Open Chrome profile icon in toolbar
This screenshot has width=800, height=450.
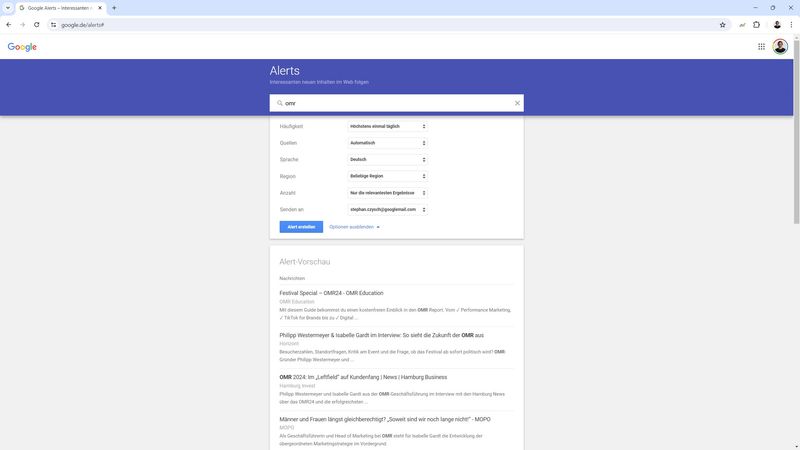[777, 24]
